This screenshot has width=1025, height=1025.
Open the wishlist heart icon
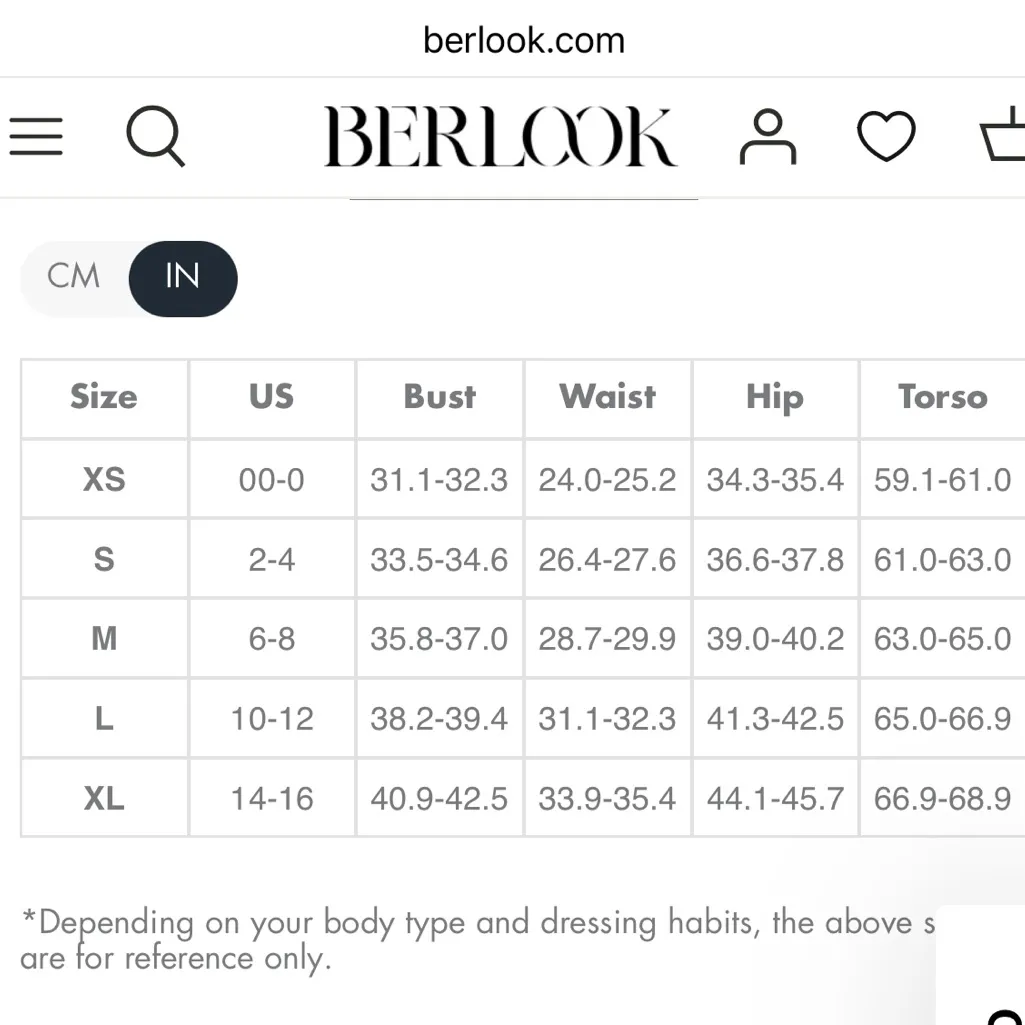[x=885, y=137]
